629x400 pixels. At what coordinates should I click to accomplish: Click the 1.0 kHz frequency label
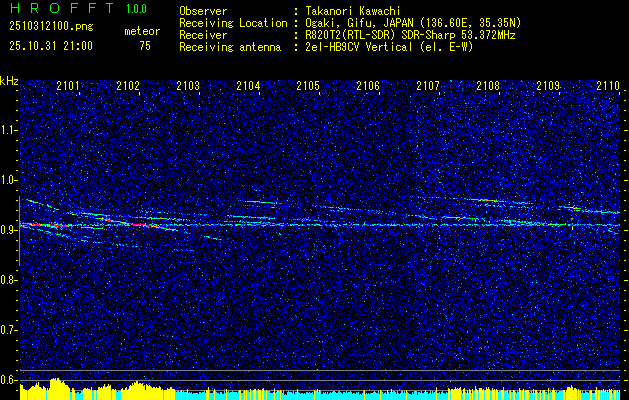(x=8, y=180)
